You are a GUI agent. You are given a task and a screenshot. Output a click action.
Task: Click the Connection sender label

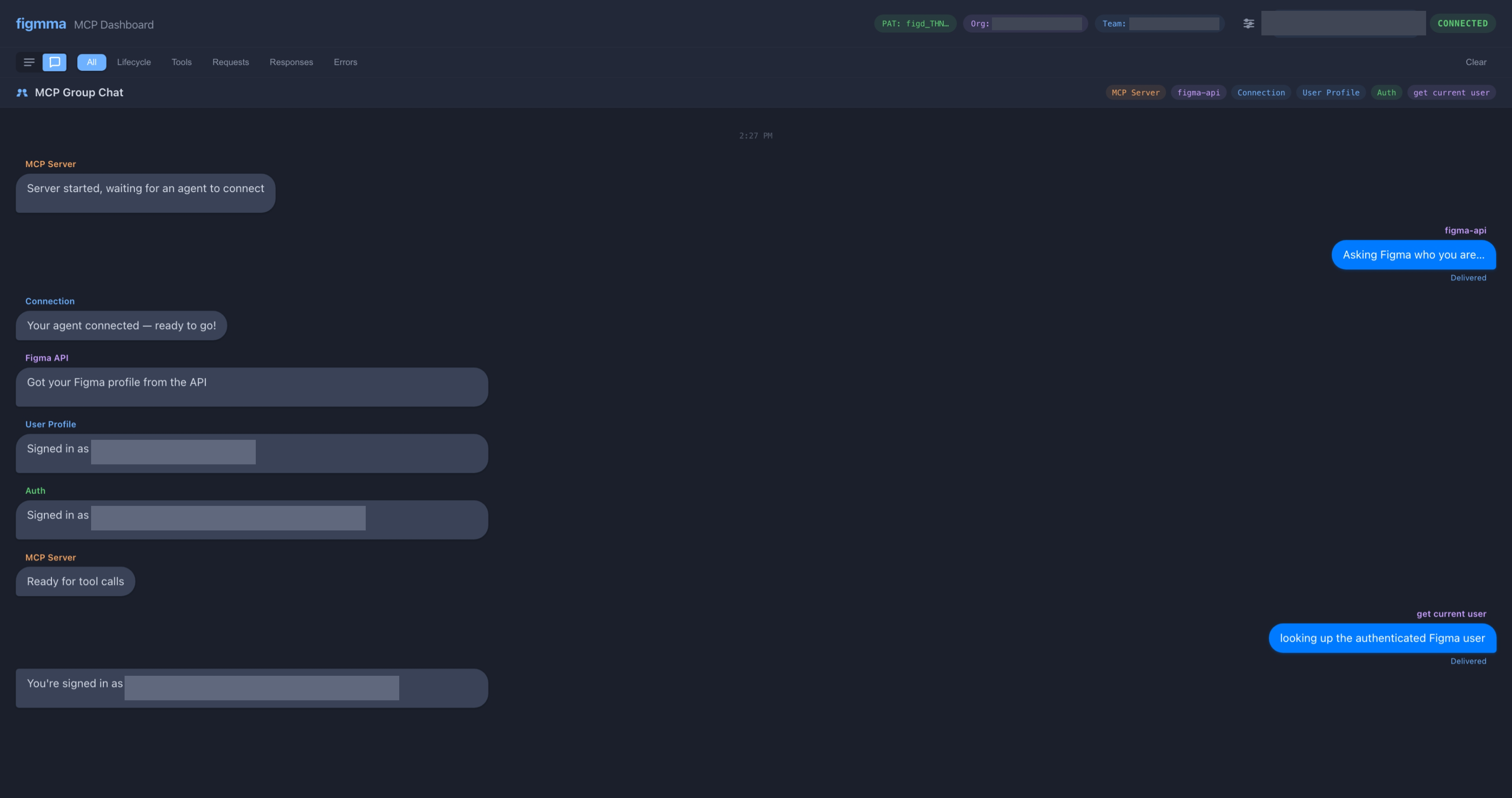tap(50, 301)
